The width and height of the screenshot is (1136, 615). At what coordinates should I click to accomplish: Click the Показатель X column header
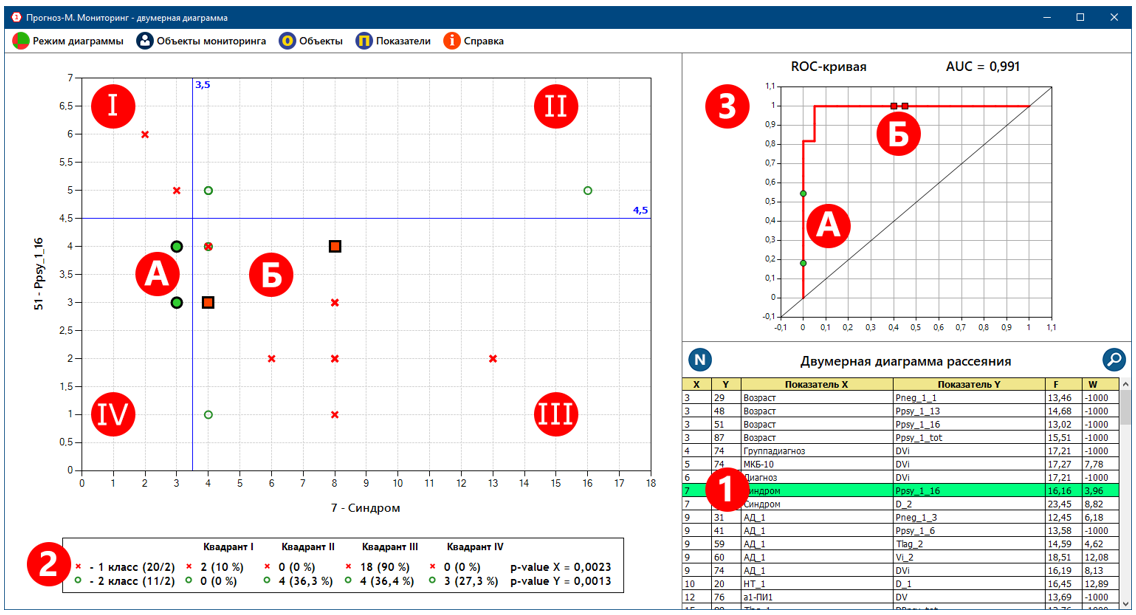click(x=816, y=383)
